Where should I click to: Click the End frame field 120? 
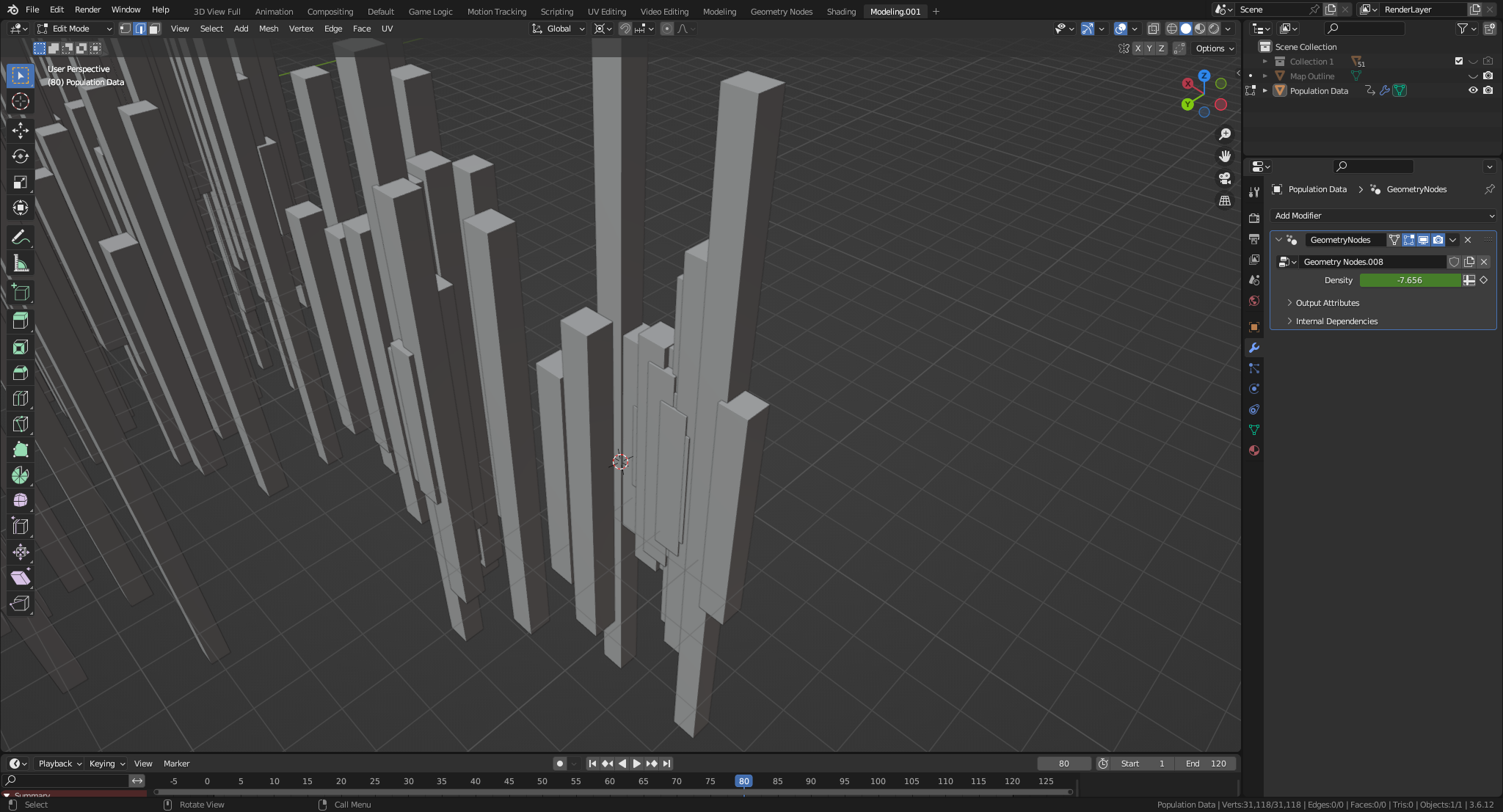tap(1206, 764)
